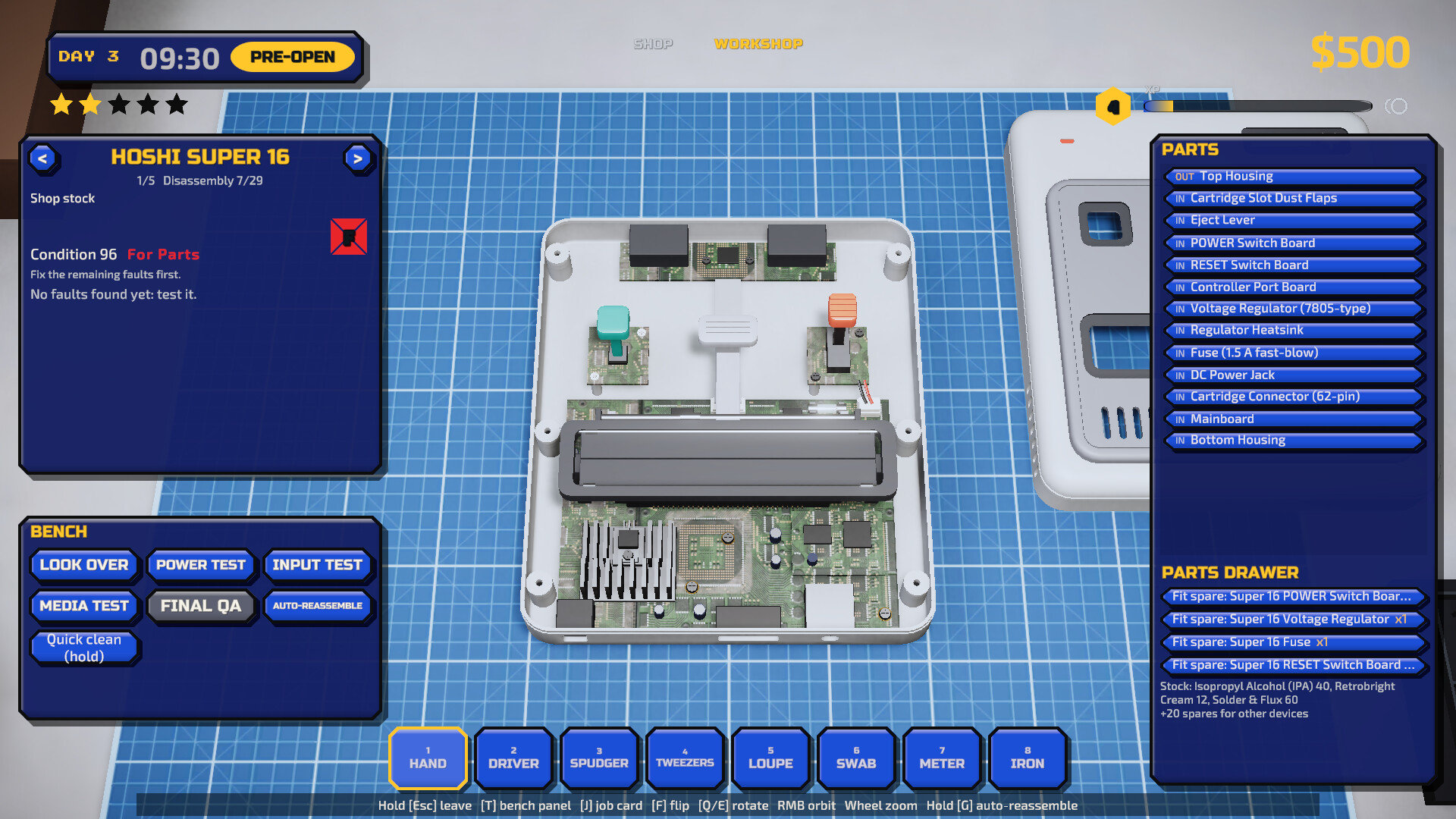Select DC Power Jack part

click(1294, 375)
